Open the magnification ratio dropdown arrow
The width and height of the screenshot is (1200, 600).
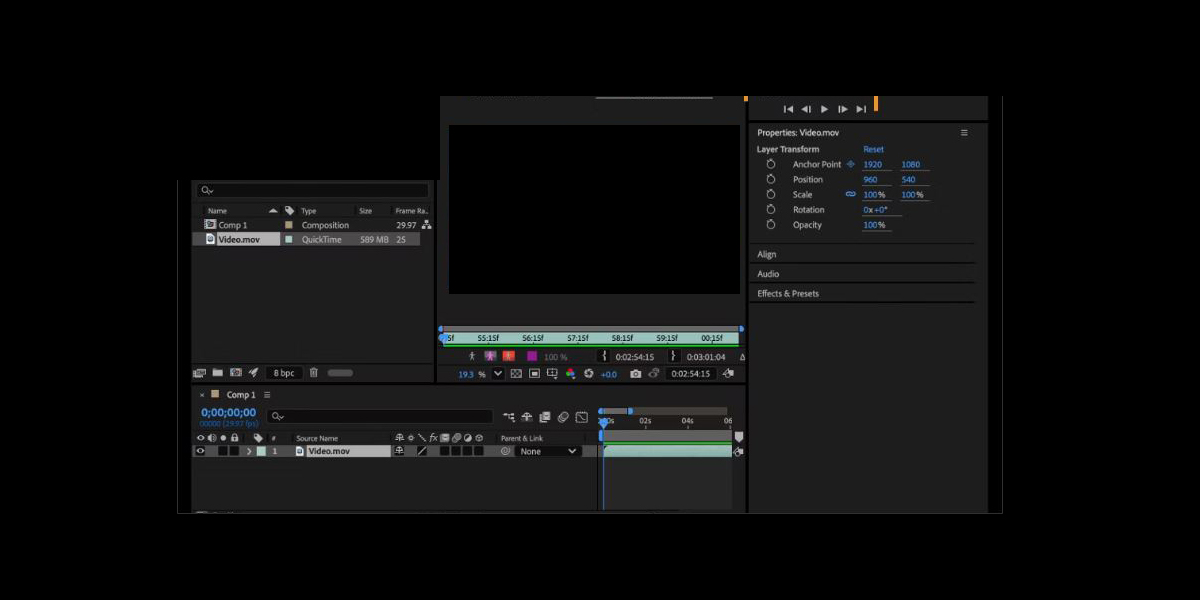(498, 374)
